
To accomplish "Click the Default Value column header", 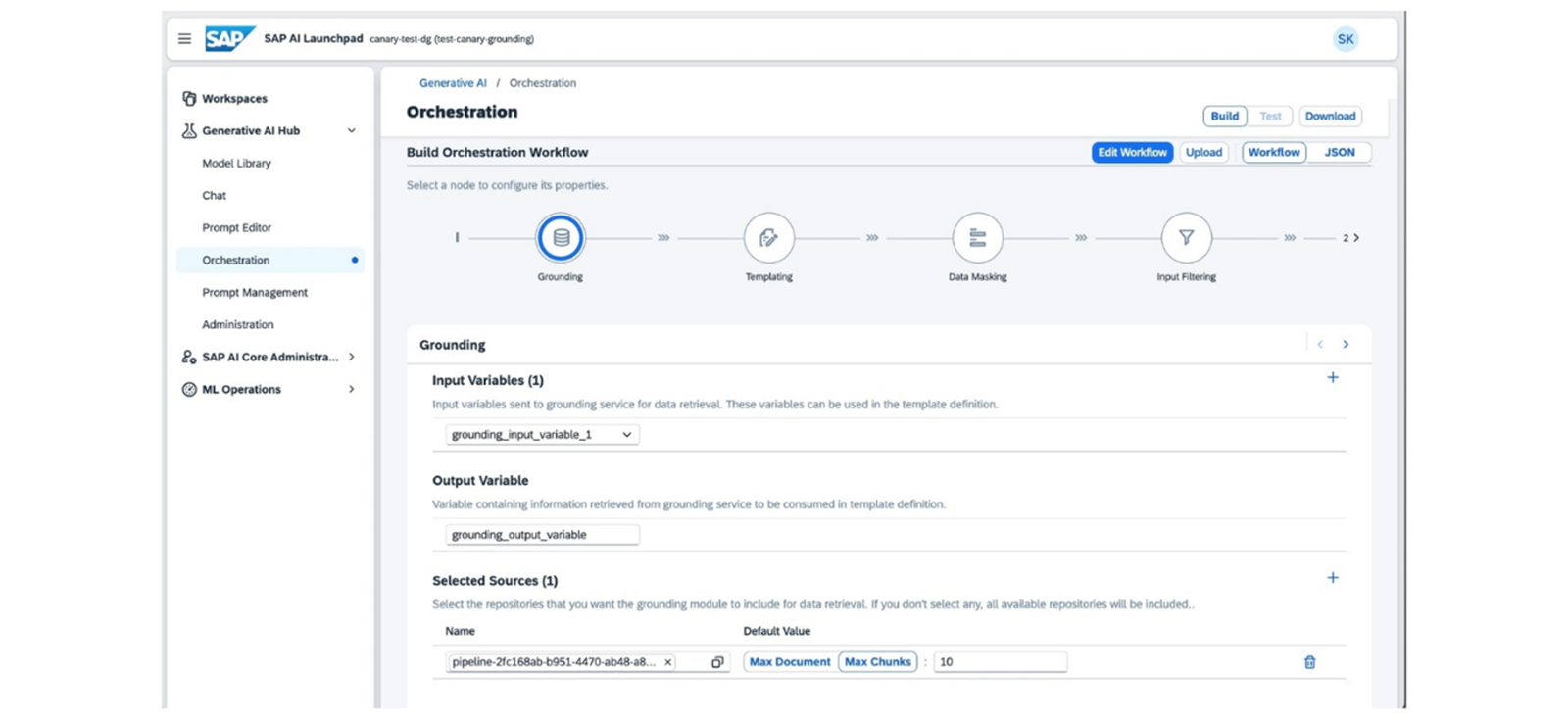I will (777, 632).
